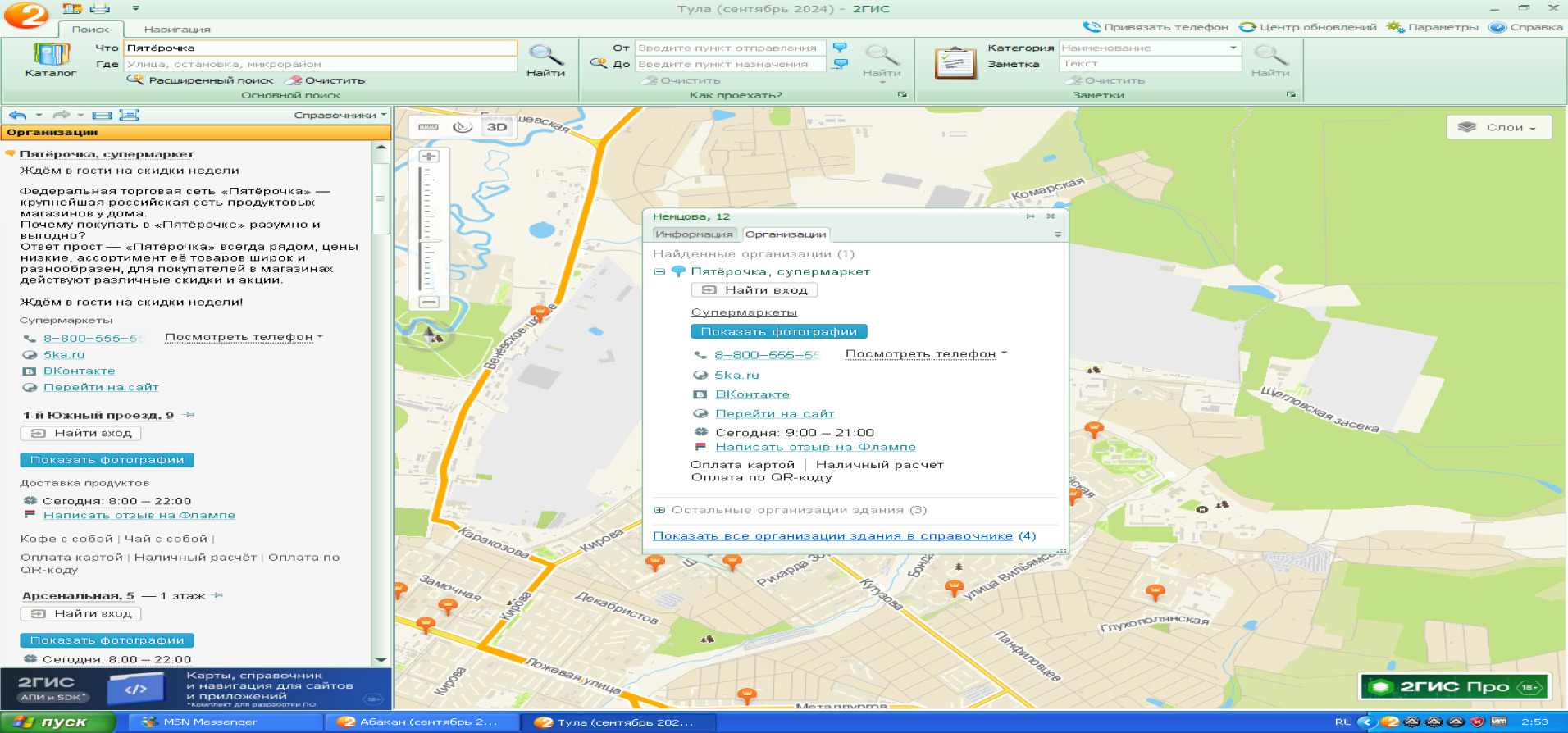Click Найти вход under 1-й Южный проезд, 9
This screenshot has height=733, width=1568.
pos(81,433)
